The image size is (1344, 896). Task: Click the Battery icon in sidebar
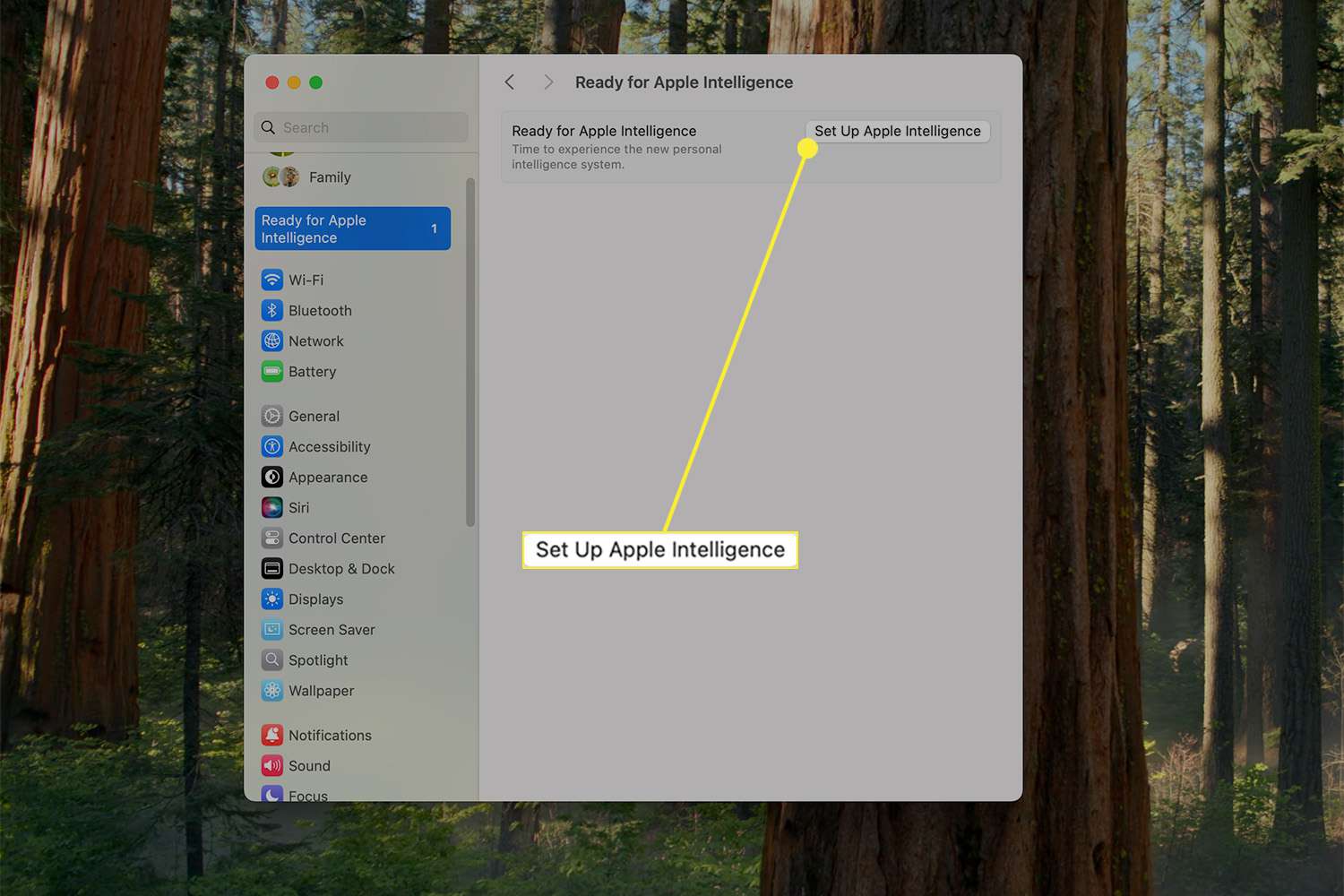point(272,372)
